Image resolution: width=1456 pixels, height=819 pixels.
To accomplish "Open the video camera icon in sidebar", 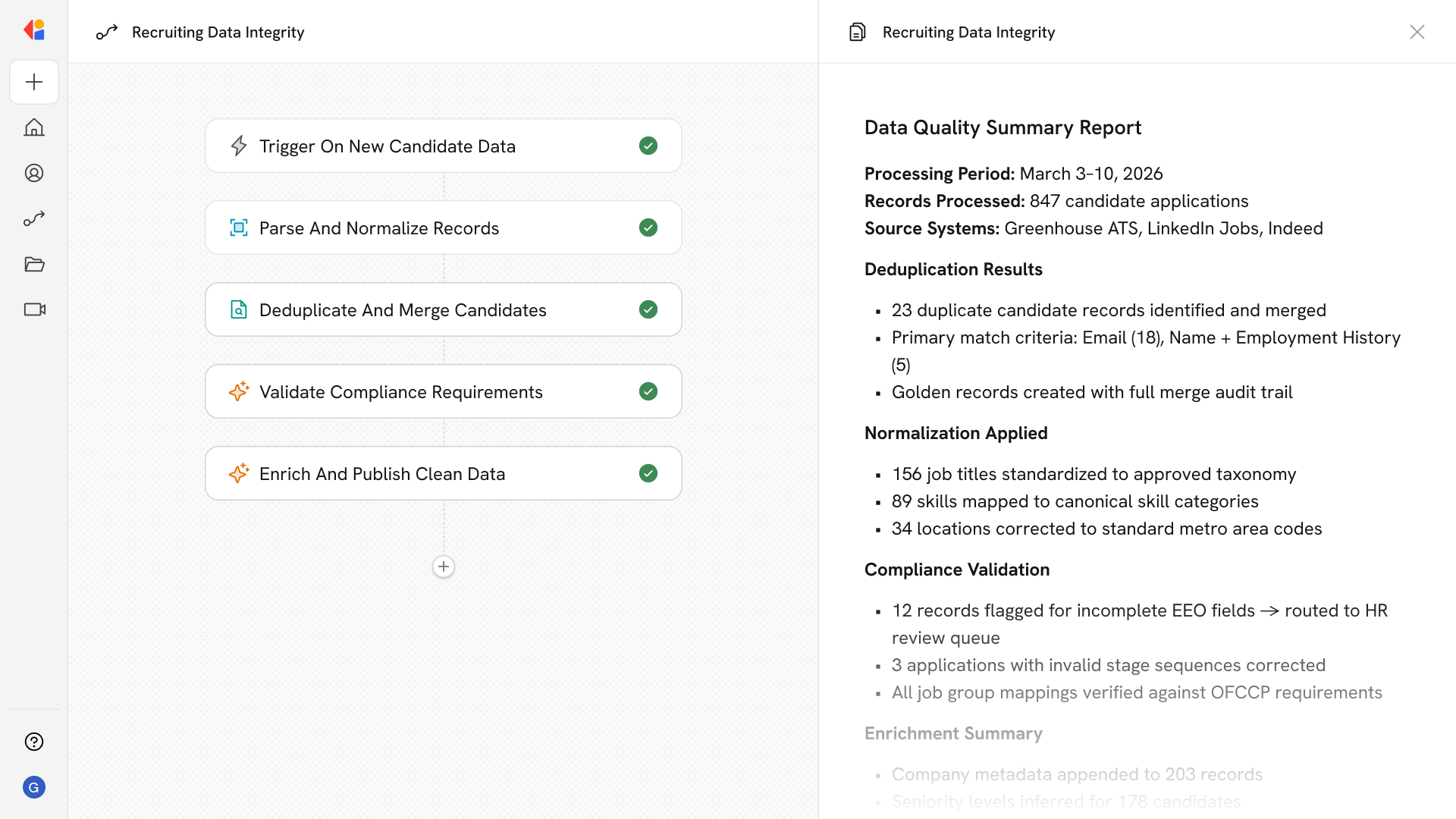I will click(34, 309).
